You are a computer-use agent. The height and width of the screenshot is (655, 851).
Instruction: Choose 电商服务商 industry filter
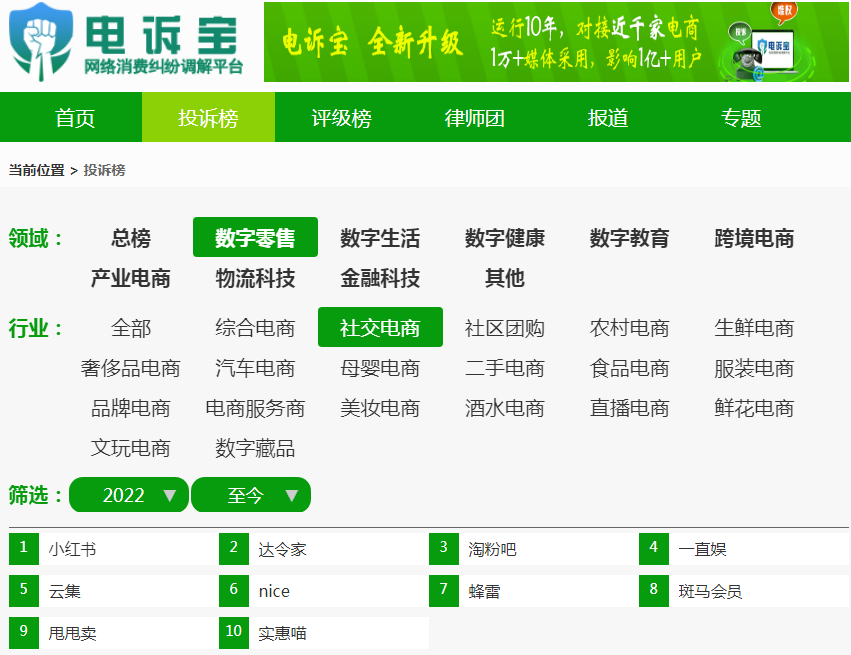coord(255,408)
